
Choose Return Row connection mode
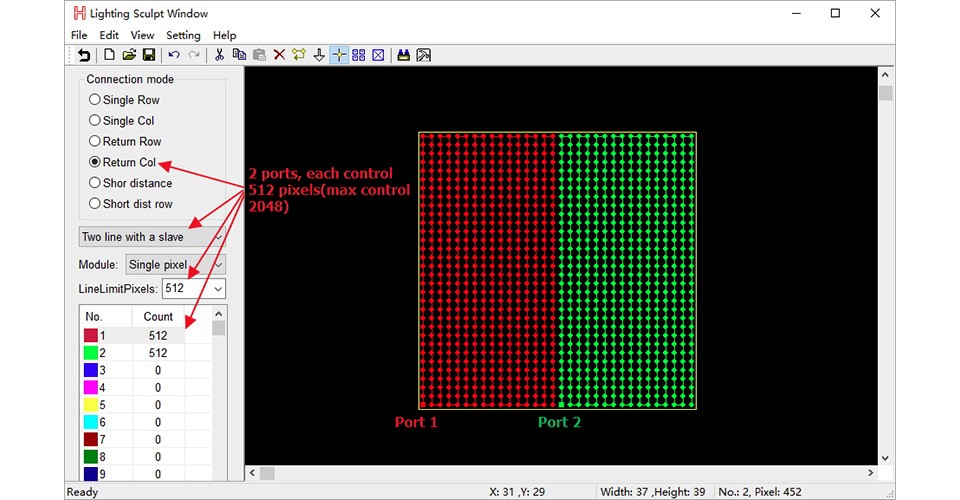[x=126, y=141]
